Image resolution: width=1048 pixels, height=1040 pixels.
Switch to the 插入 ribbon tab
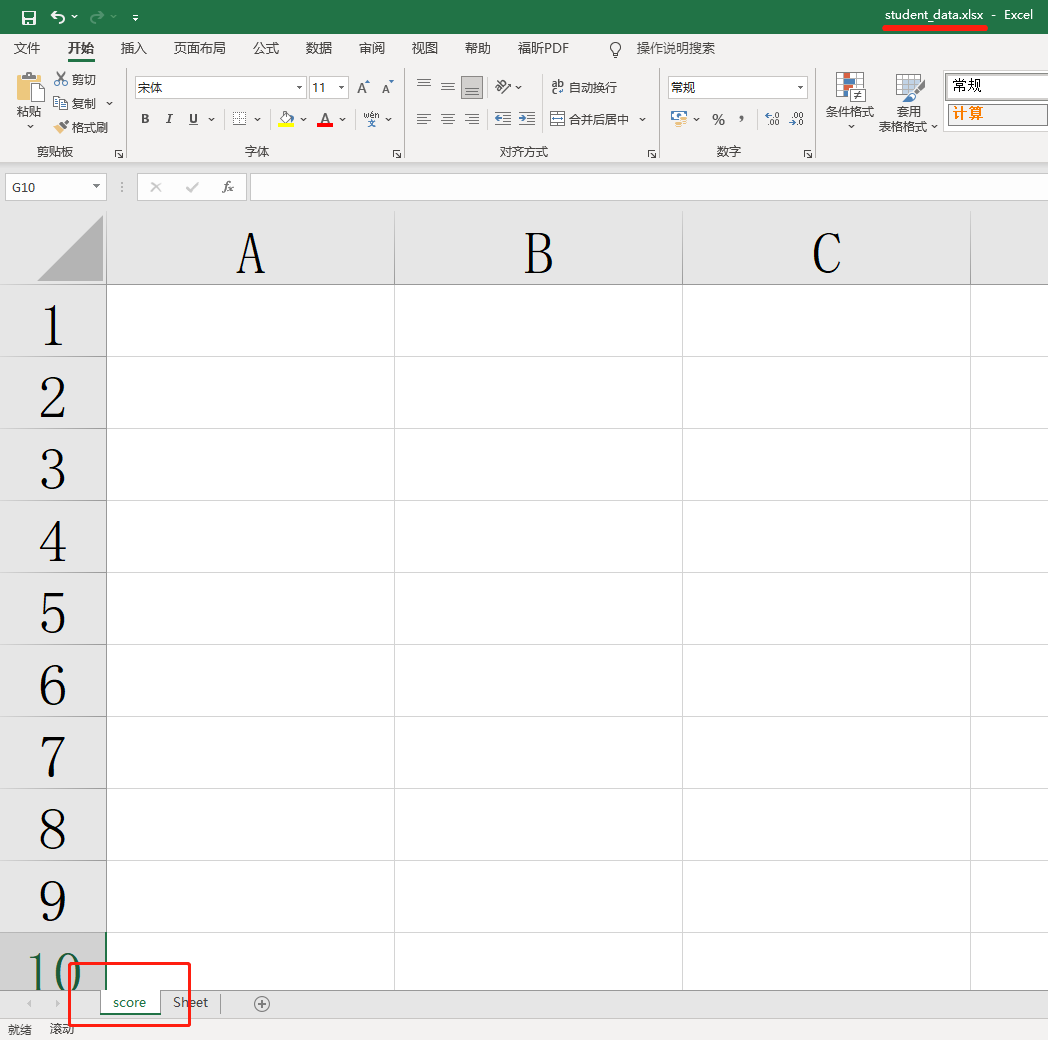pyautogui.click(x=133, y=48)
